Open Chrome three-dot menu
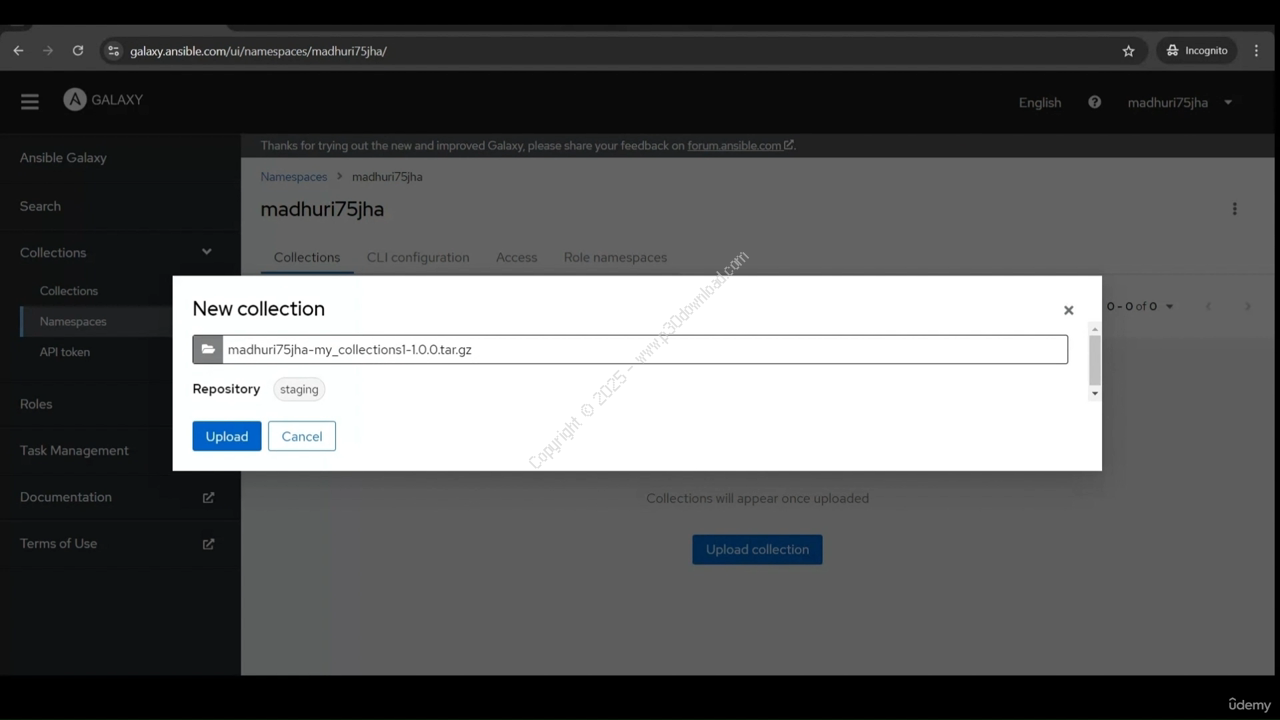The image size is (1280, 720). click(x=1257, y=51)
